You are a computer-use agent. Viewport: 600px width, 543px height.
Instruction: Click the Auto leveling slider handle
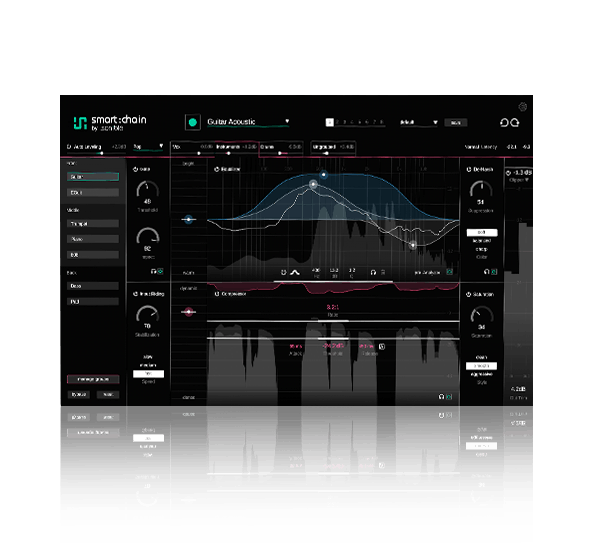(101, 153)
